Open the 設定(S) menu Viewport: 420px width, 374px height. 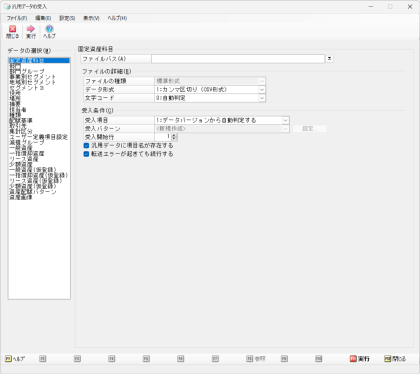click(x=67, y=18)
